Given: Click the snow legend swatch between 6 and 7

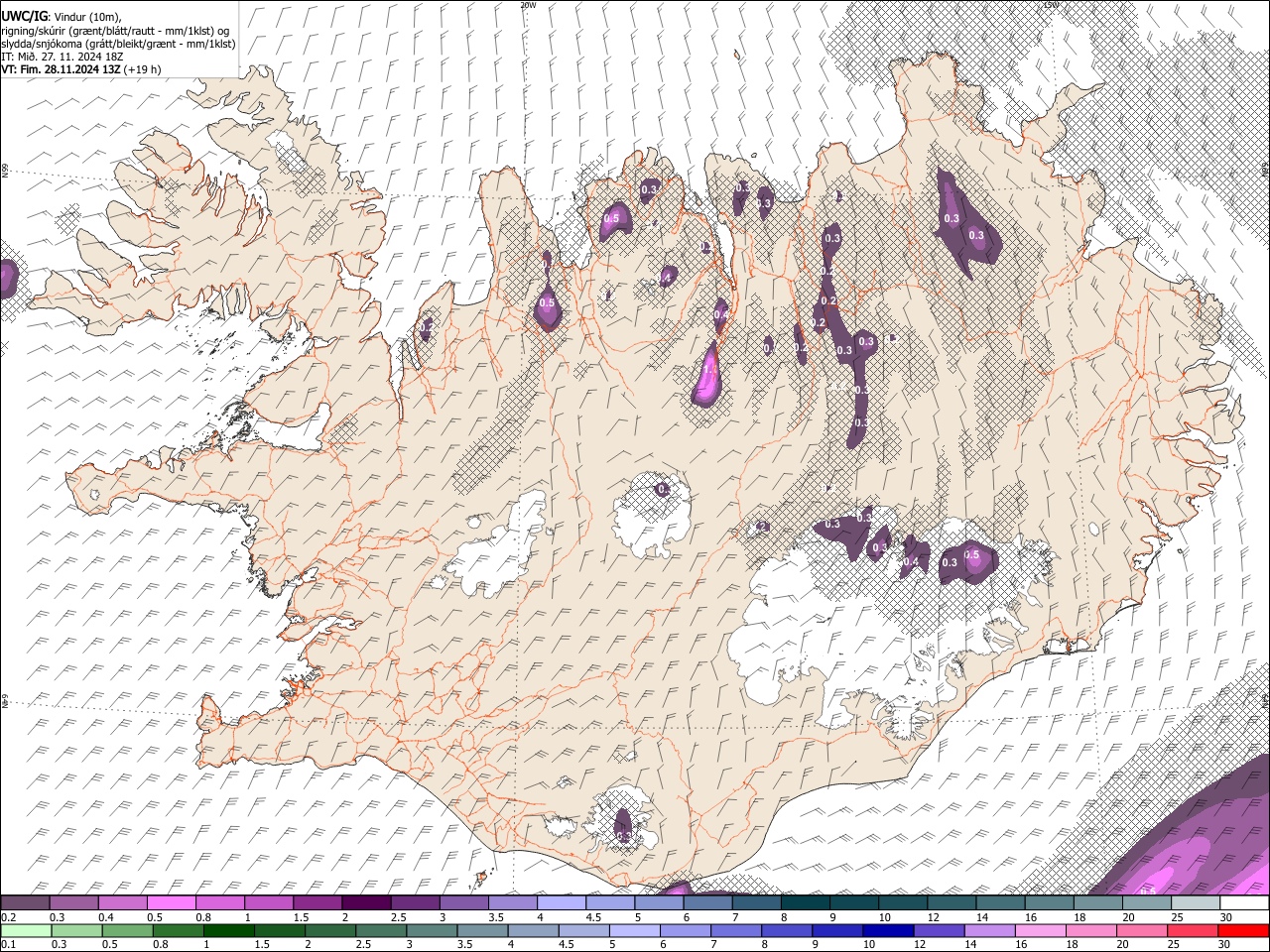Looking at the screenshot, I should (x=707, y=903).
